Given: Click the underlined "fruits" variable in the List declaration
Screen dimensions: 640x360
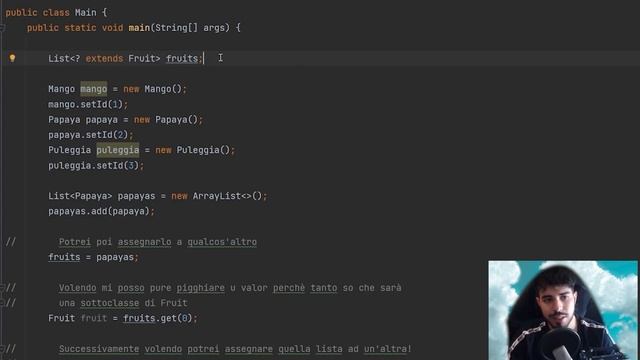Looking at the screenshot, I should point(182,58).
